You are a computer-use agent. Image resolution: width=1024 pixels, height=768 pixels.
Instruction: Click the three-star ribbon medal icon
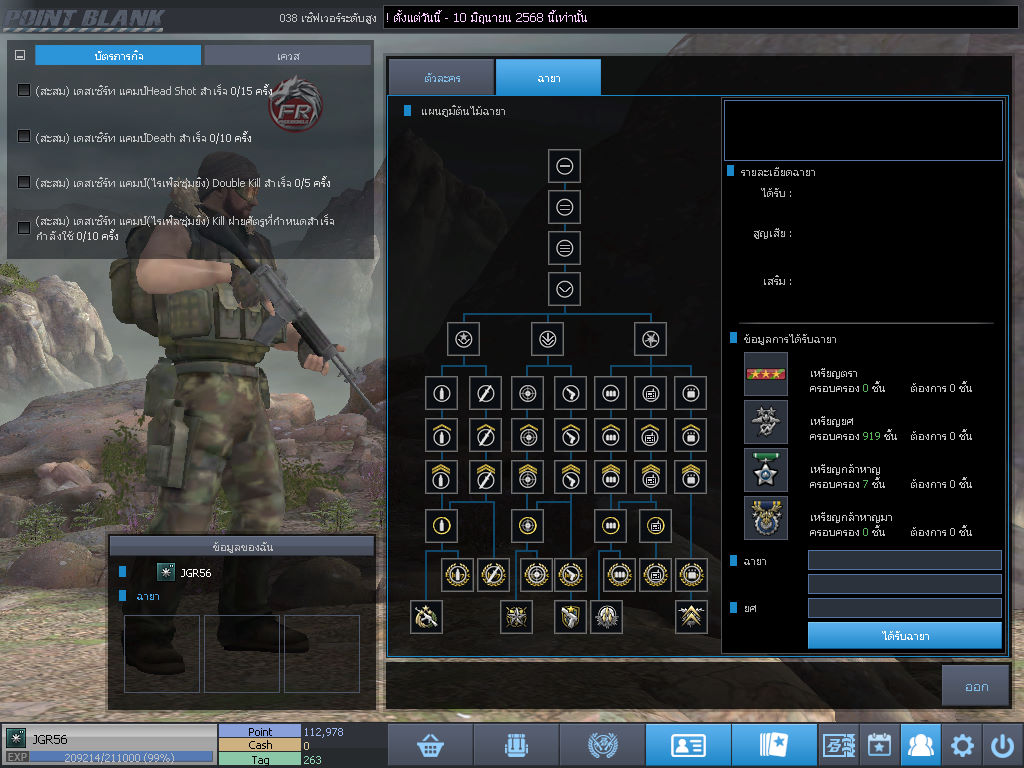coord(765,374)
